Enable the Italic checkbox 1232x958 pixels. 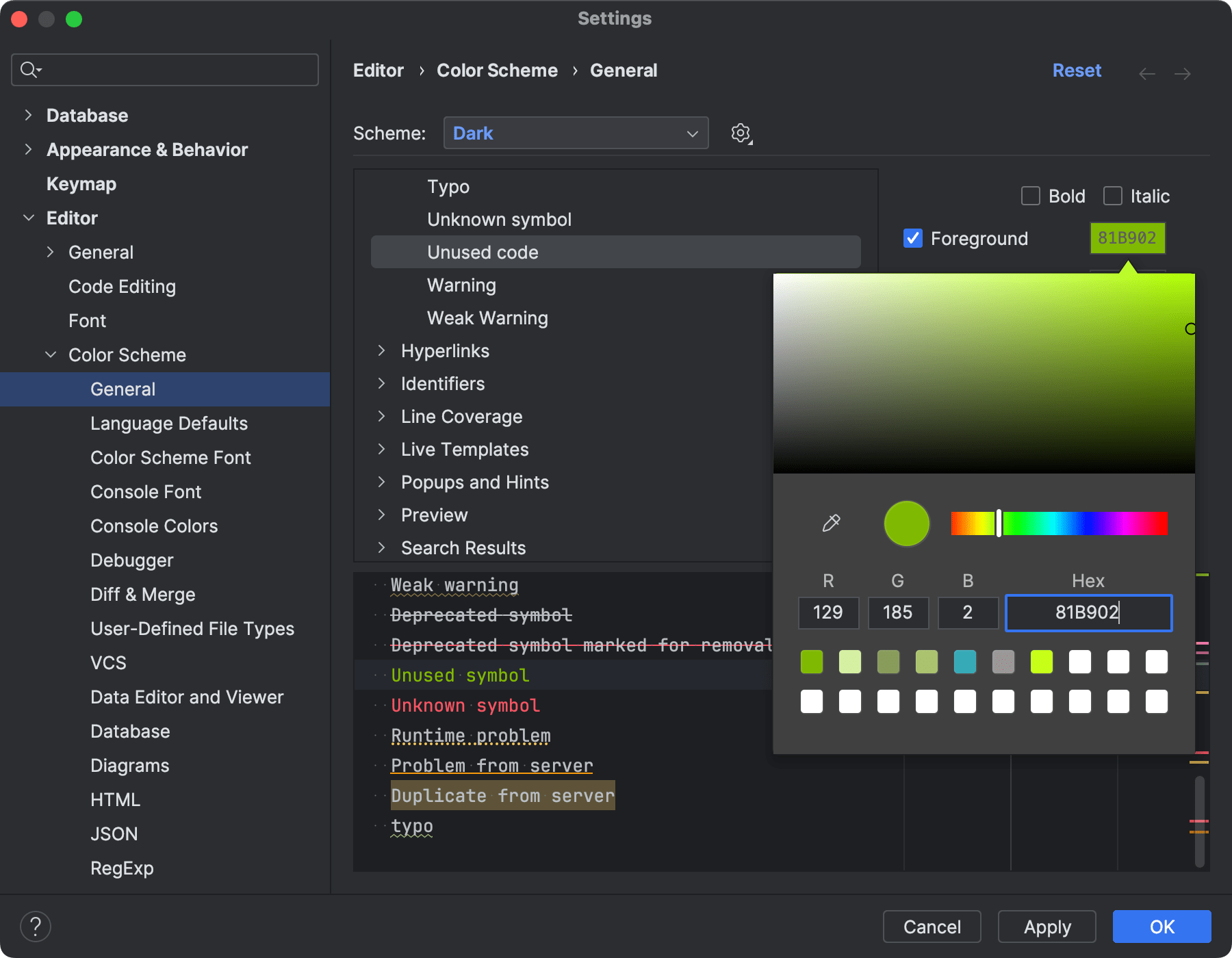pos(1112,196)
